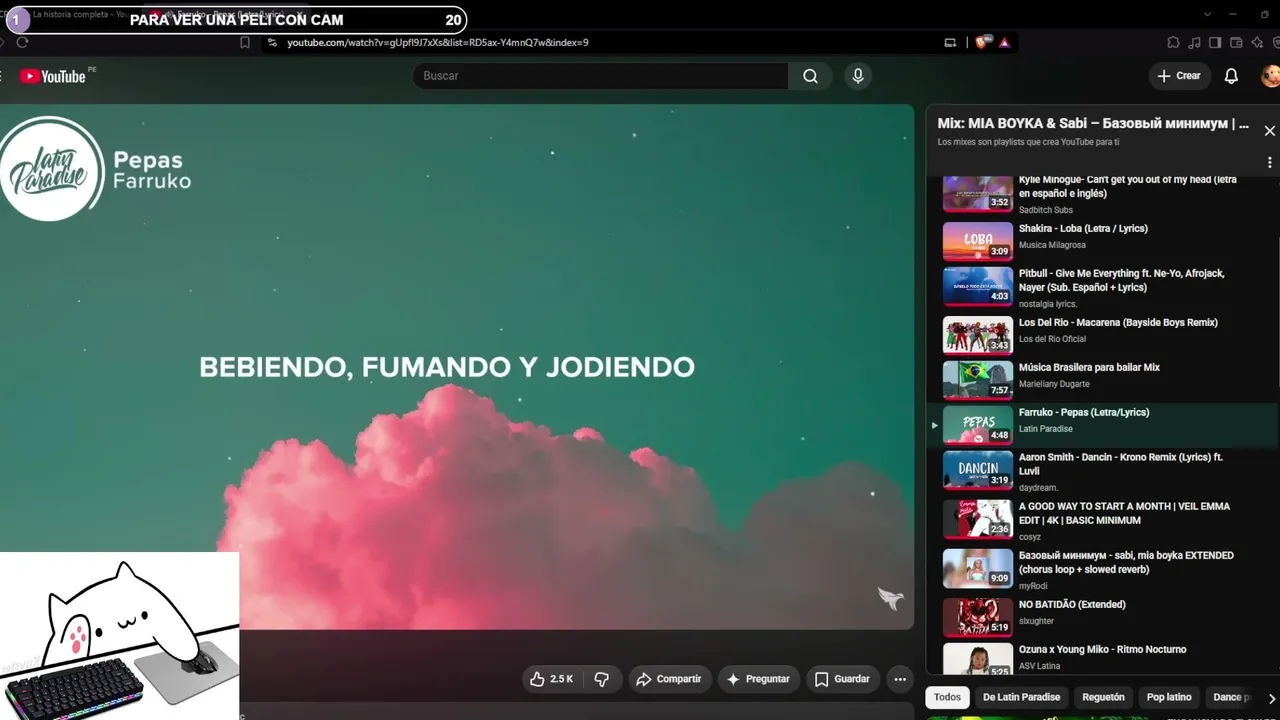Viewport: 1280px width, 720px height.
Task: Click channel name 'Sadbitch Subs' in playlist
Action: [1046, 210]
